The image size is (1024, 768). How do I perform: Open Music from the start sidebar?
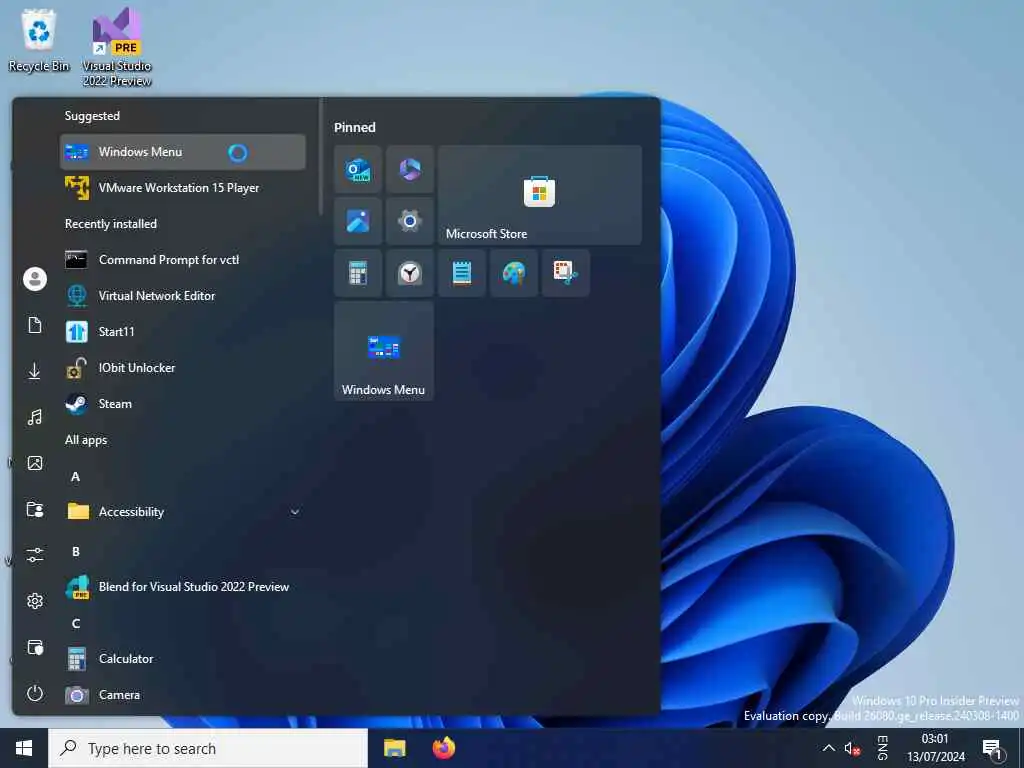pos(35,417)
